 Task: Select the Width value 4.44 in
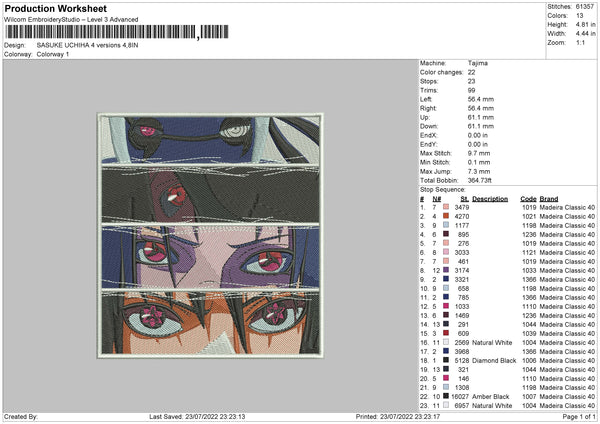point(586,34)
